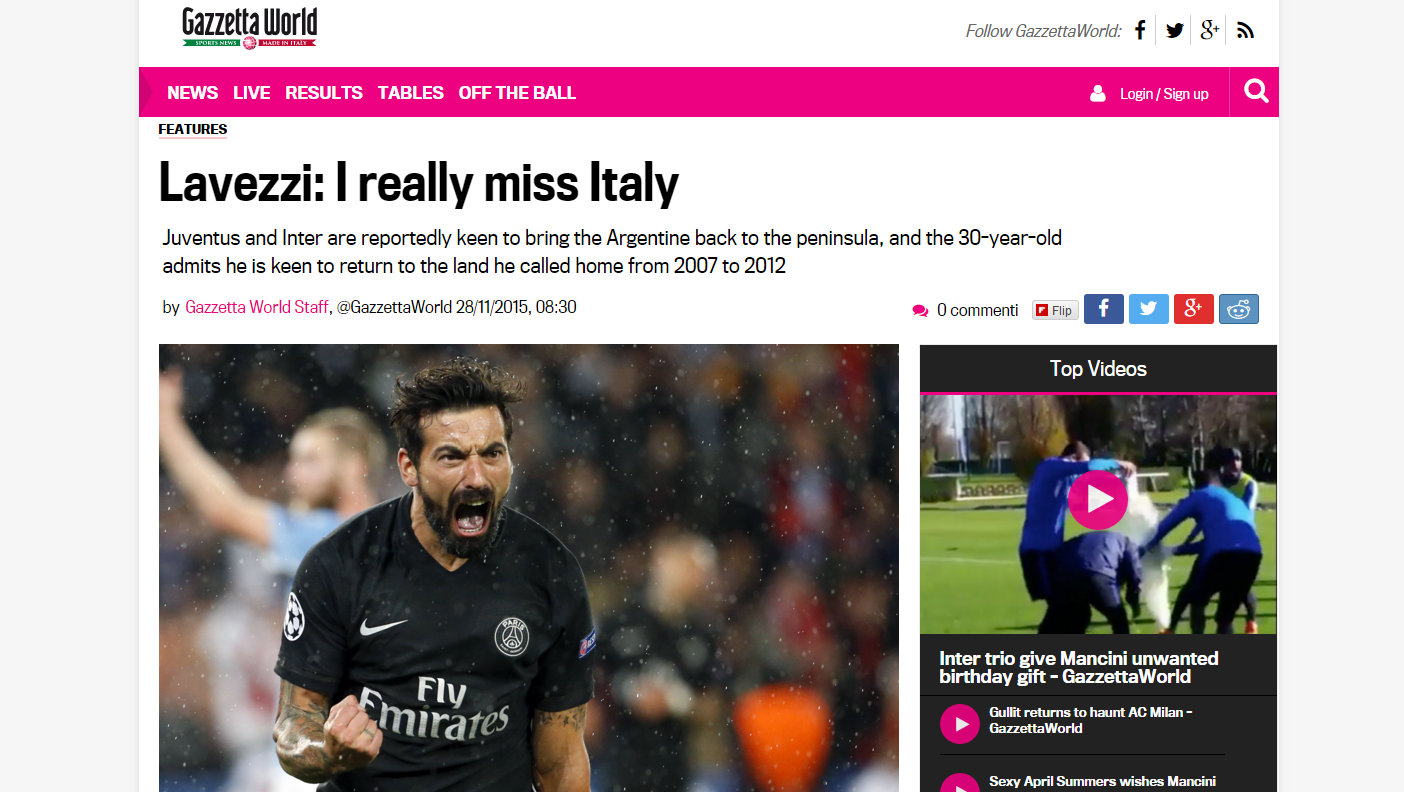Open the Facebook icon in the Follow GazzettaWorld header
1404x792 pixels.
(x=1140, y=30)
